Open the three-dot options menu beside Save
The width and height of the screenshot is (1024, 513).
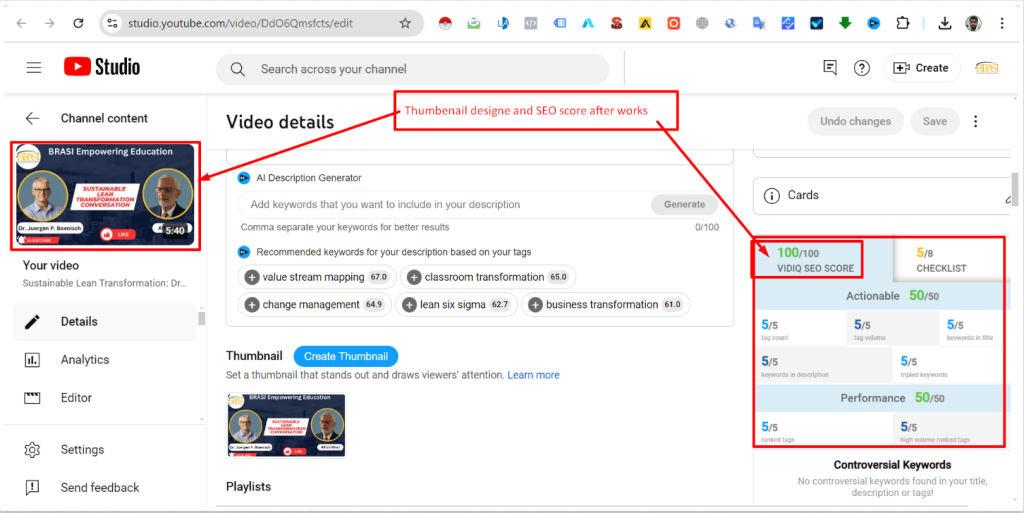[976, 121]
